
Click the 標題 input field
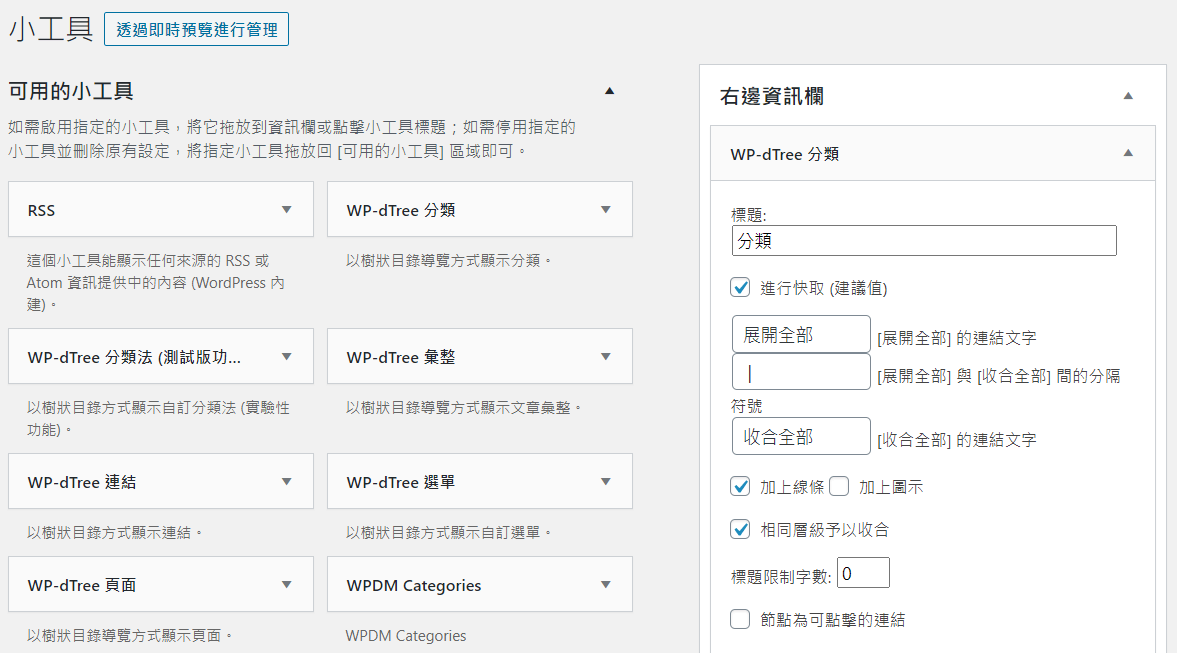[924, 241]
